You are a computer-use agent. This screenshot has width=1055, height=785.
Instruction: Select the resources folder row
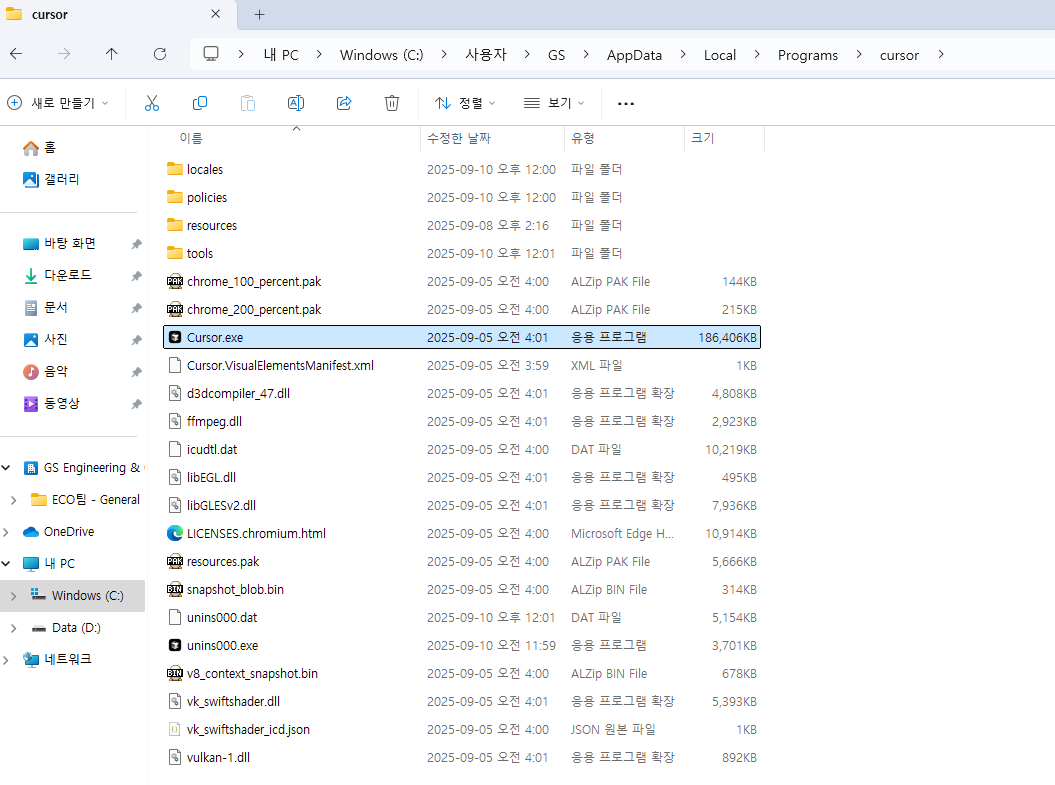click(x=462, y=225)
